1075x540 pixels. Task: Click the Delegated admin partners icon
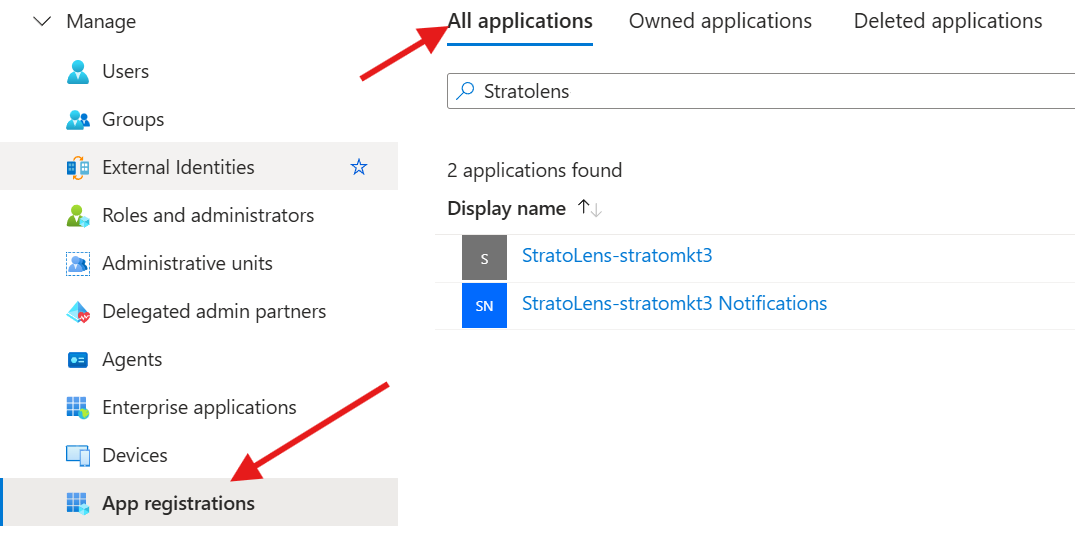pyautogui.click(x=77, y=311)
